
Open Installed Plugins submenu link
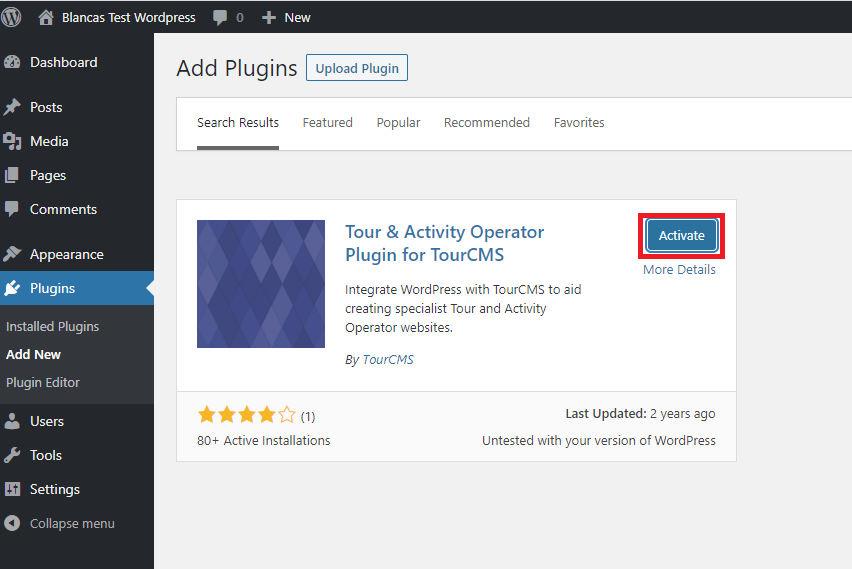pyautogui.click(x=53, y=326)
